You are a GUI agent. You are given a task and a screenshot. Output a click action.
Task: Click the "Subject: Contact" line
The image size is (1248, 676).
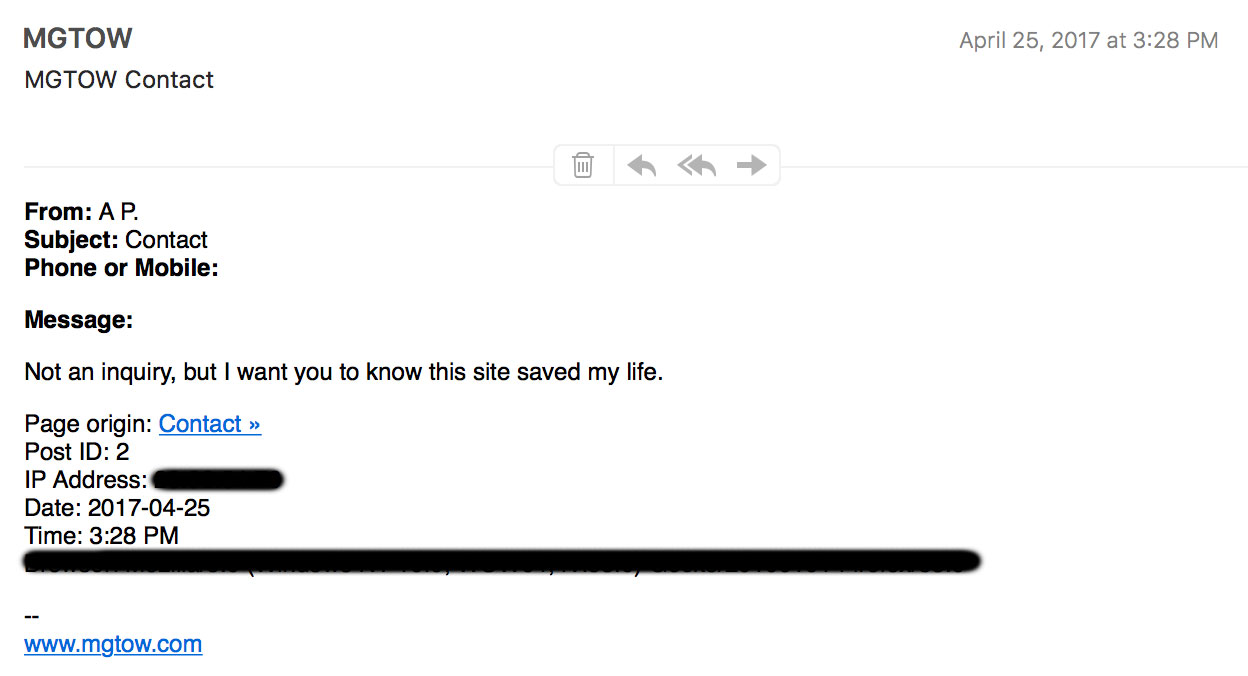point(116,240)
